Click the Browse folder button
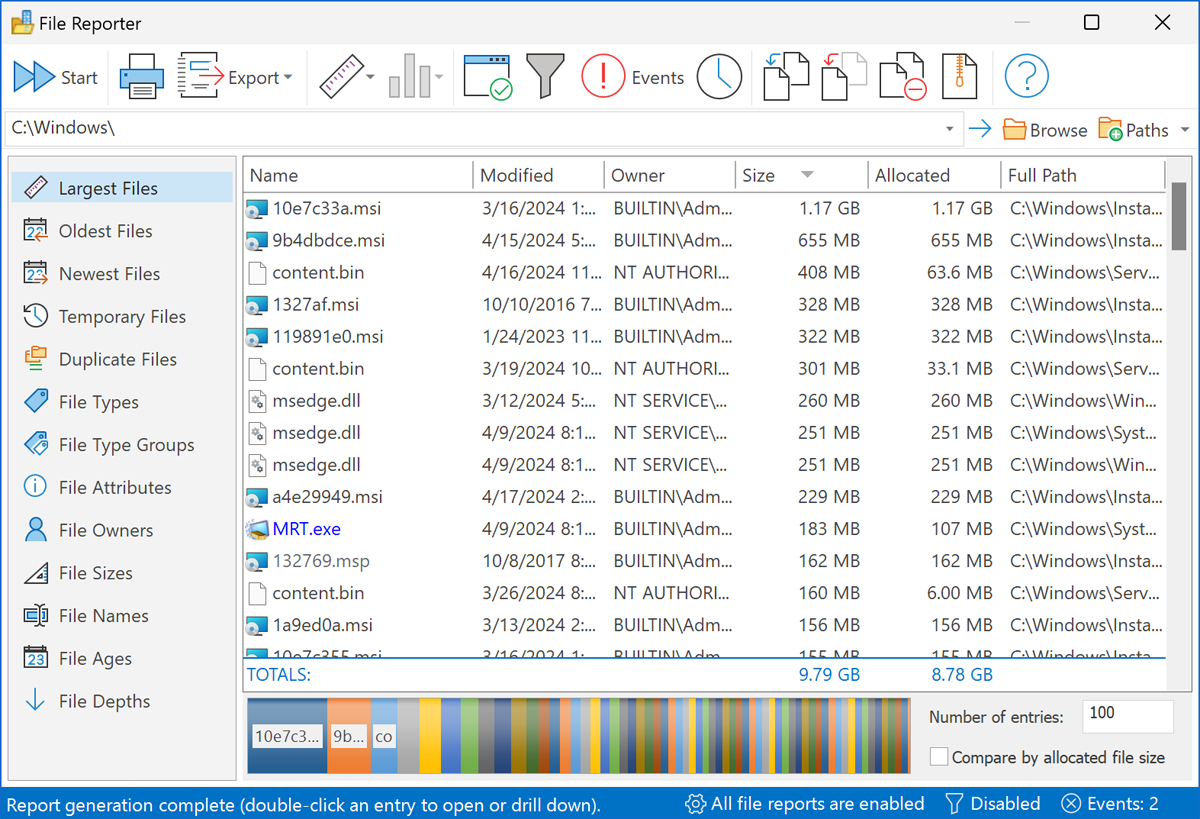 [x=1045, y=130]
